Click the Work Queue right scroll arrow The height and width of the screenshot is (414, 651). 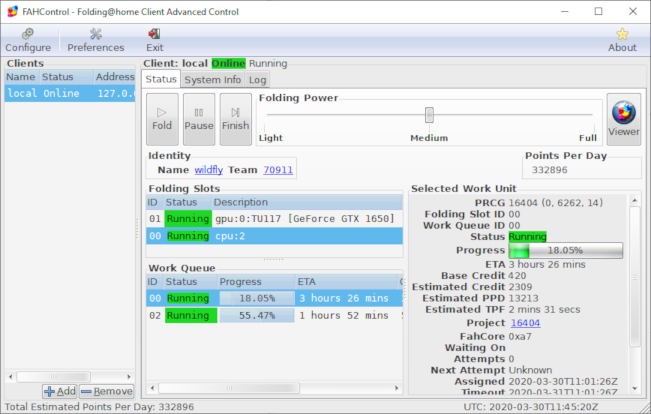[x=396, y=388]
